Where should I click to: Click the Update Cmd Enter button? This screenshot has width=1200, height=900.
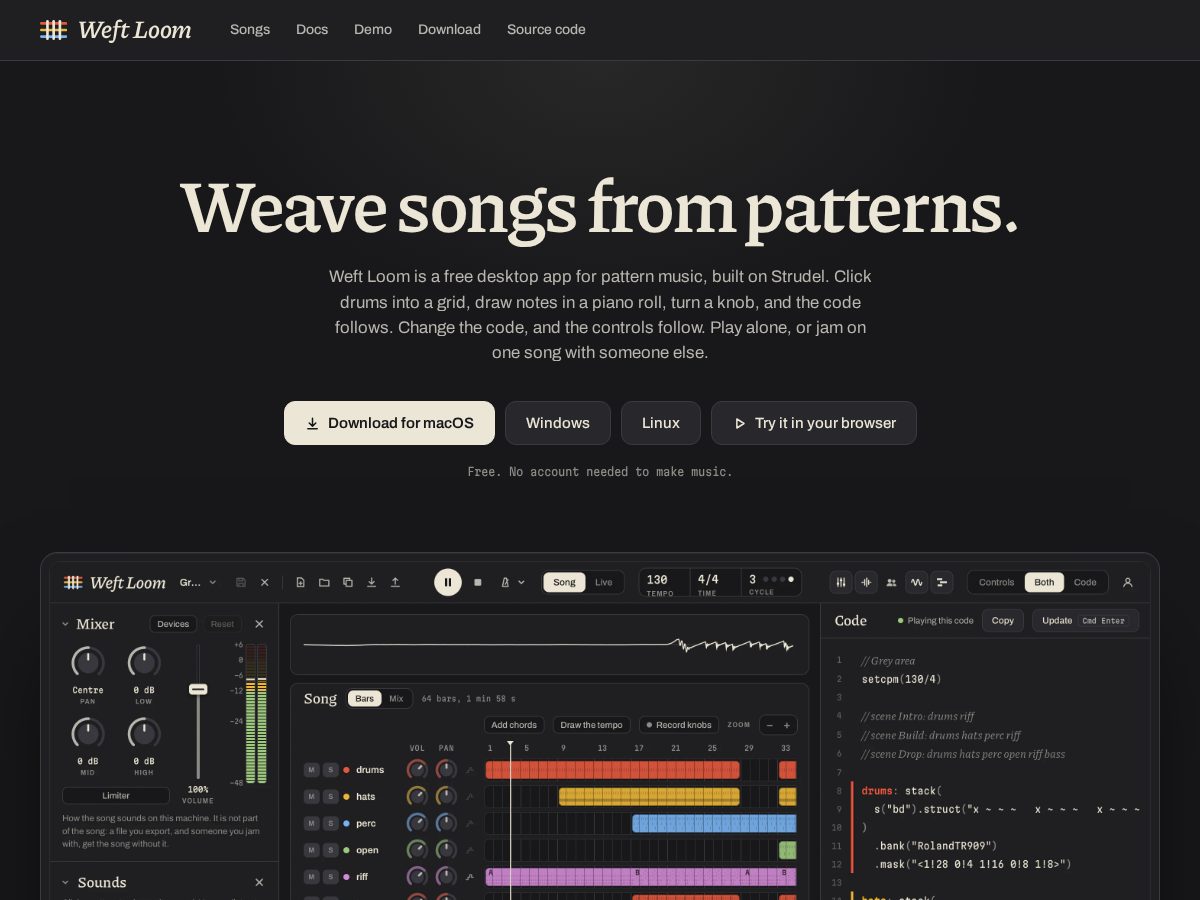coord(1085,620)
